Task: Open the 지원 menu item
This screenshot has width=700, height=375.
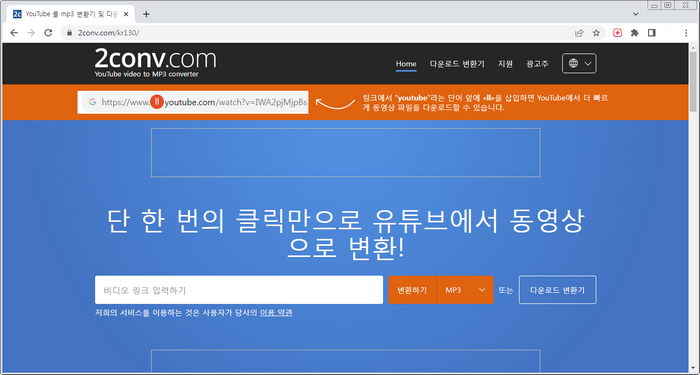Action: 505,64
